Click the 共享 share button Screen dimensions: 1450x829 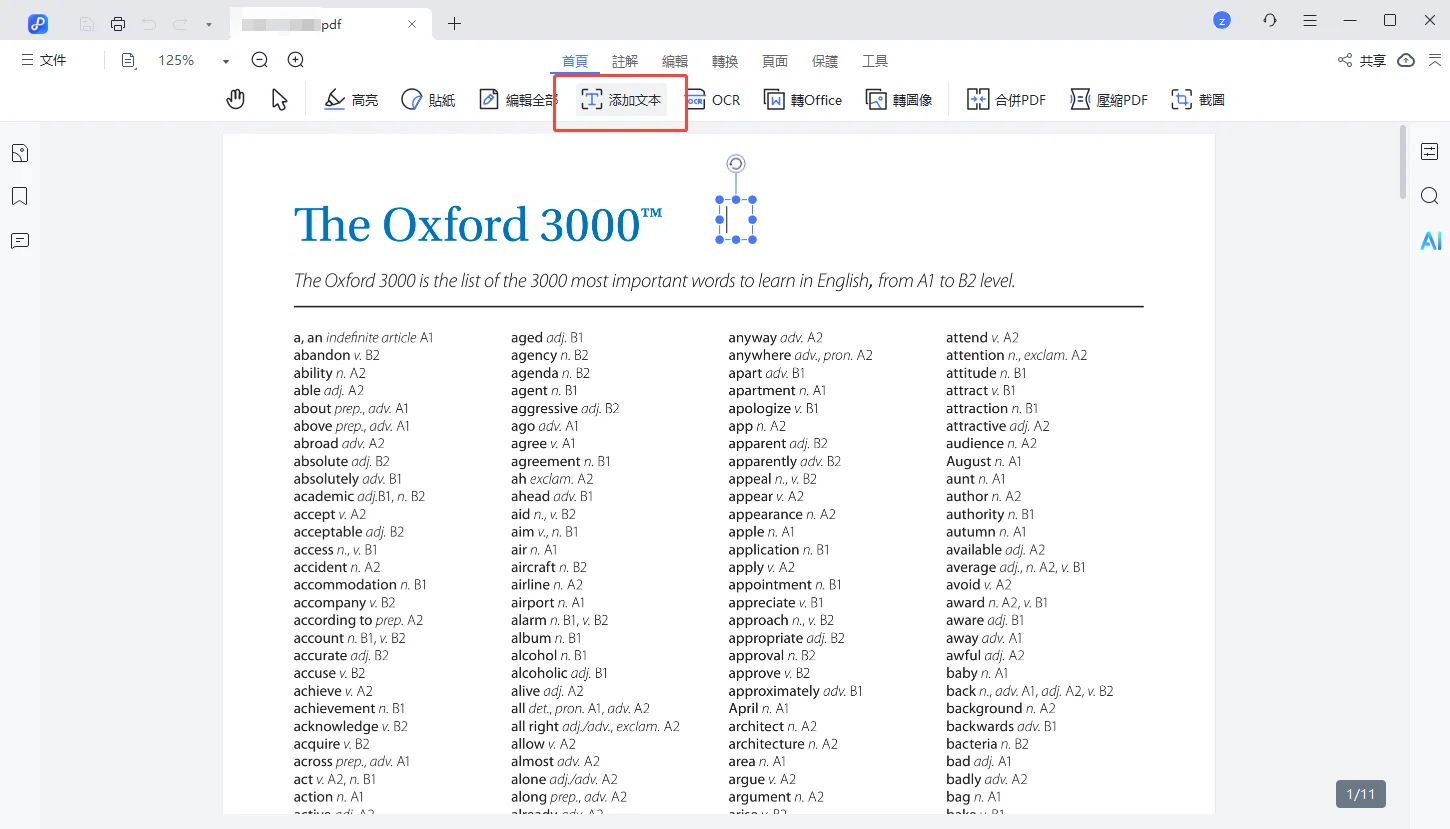tap(1362, 60)
